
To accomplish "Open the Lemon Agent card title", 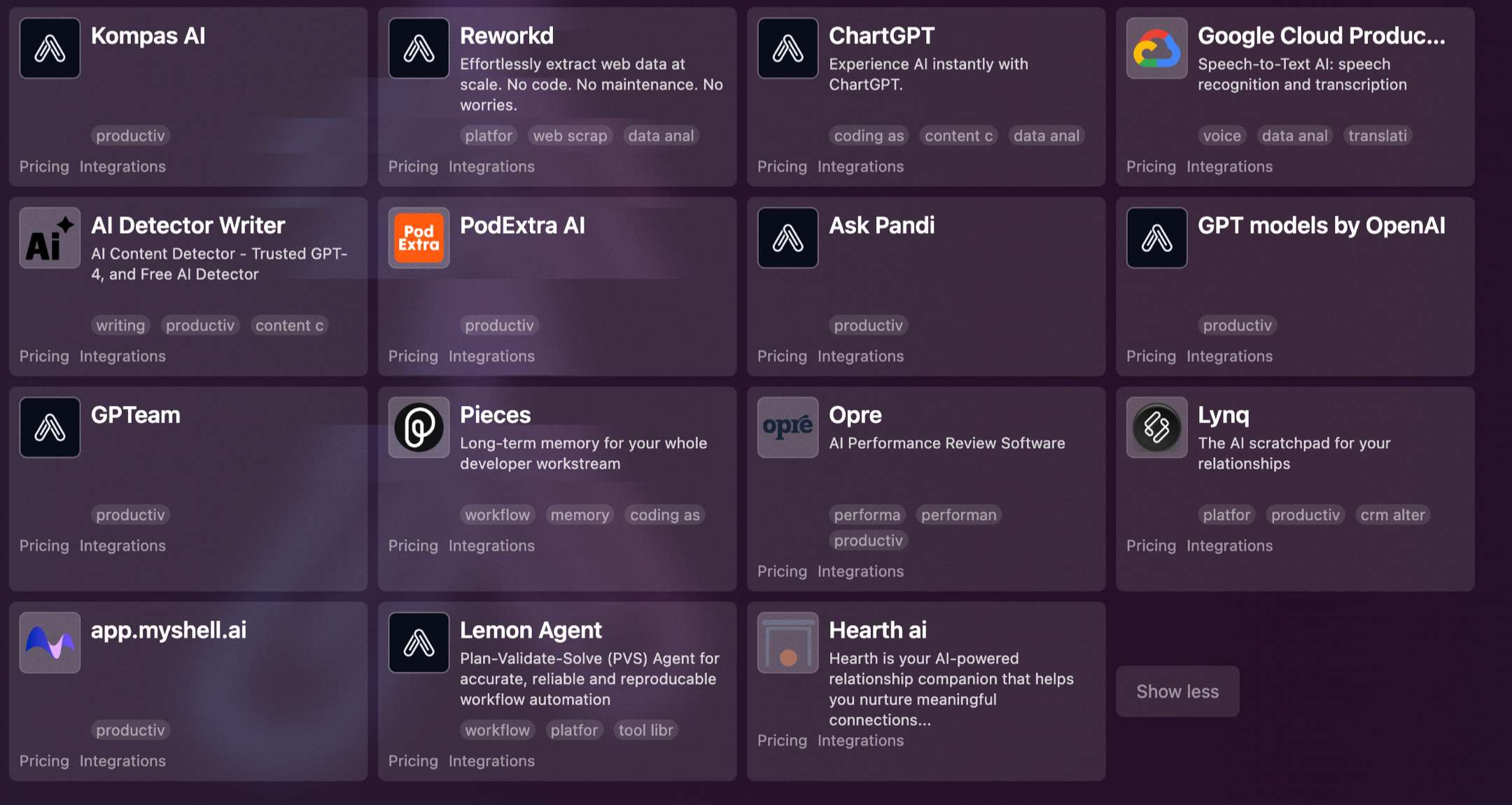I will point(531,630).
